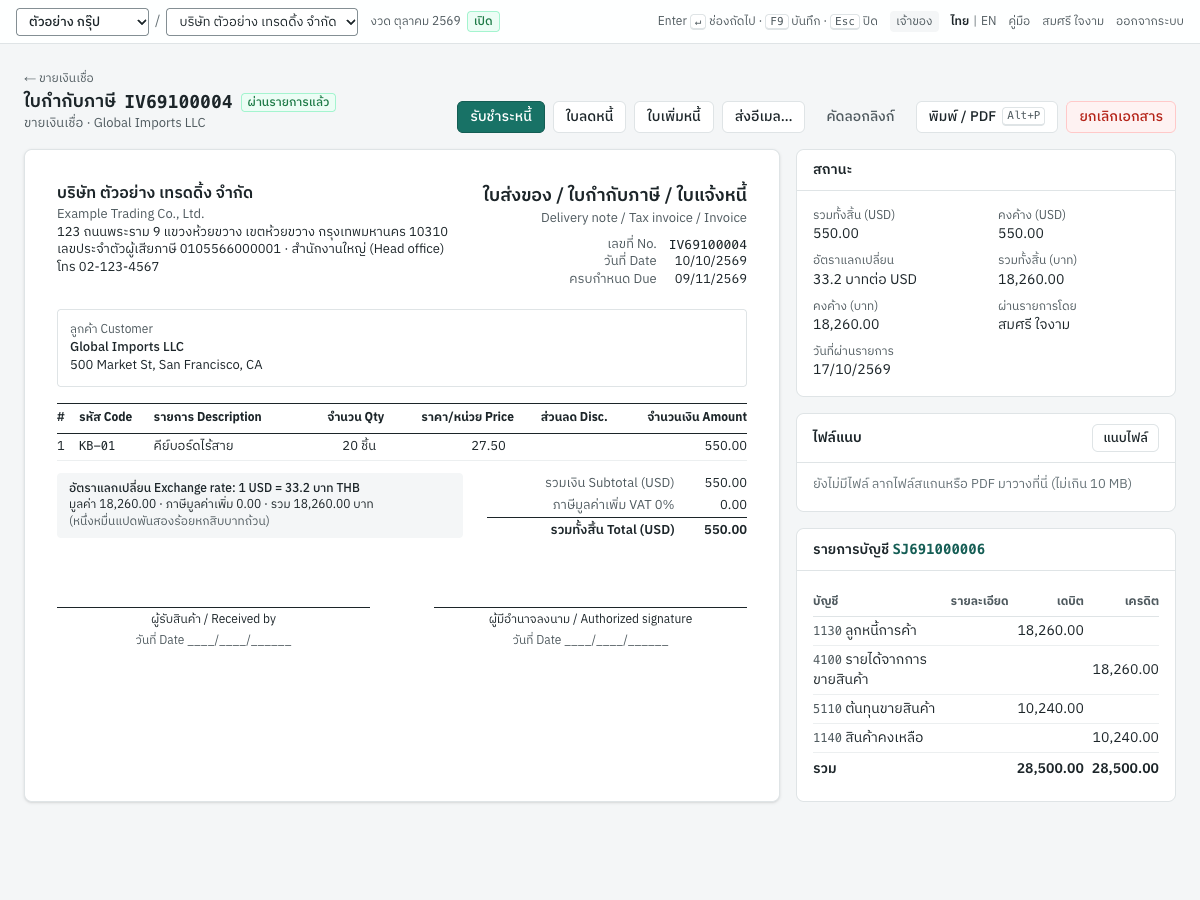Click the พิมพ์ / PDF print button
This screenshot has height=900, width=1200.
(986, 117)
